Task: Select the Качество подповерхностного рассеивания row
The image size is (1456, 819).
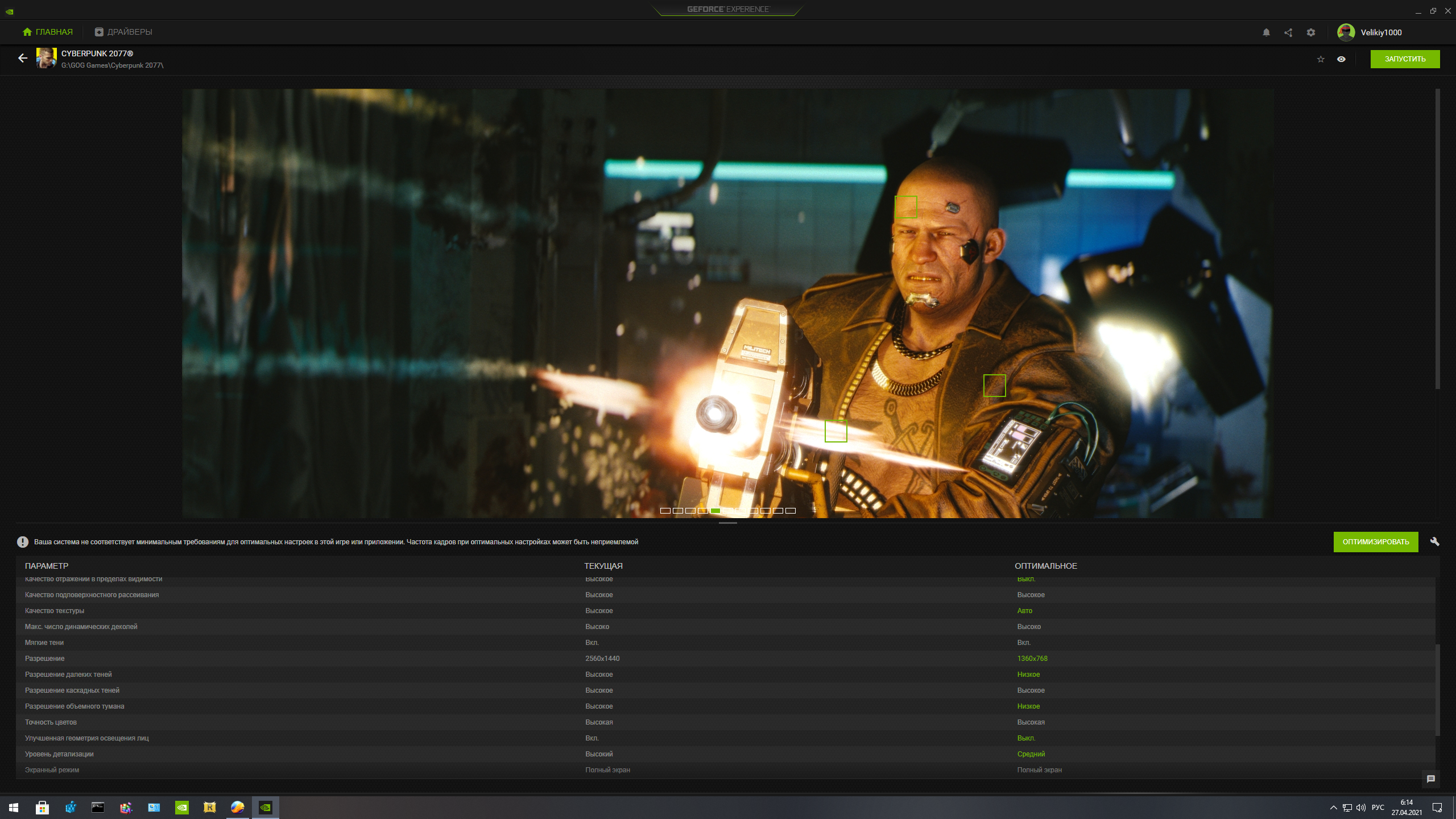Action: [x=726, y=595]
